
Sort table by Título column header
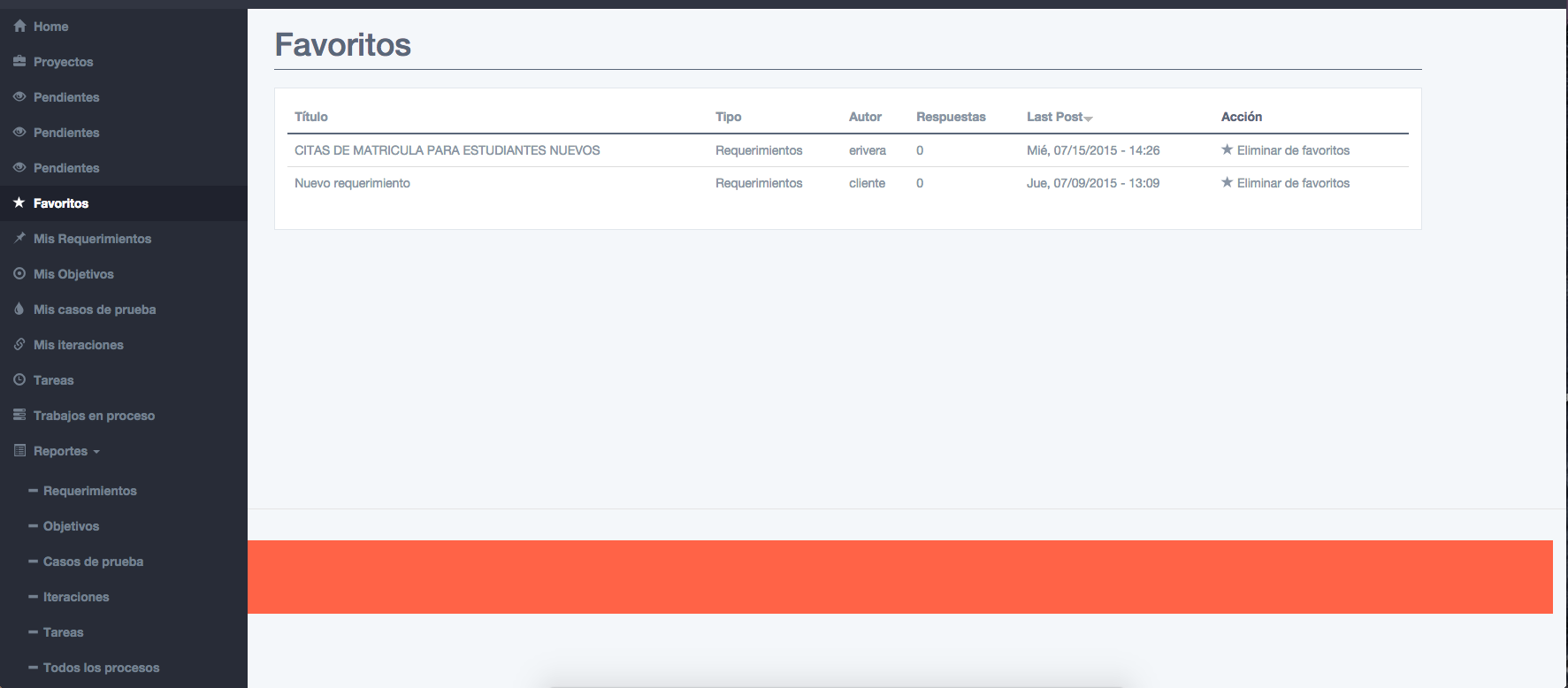[310, 117]
